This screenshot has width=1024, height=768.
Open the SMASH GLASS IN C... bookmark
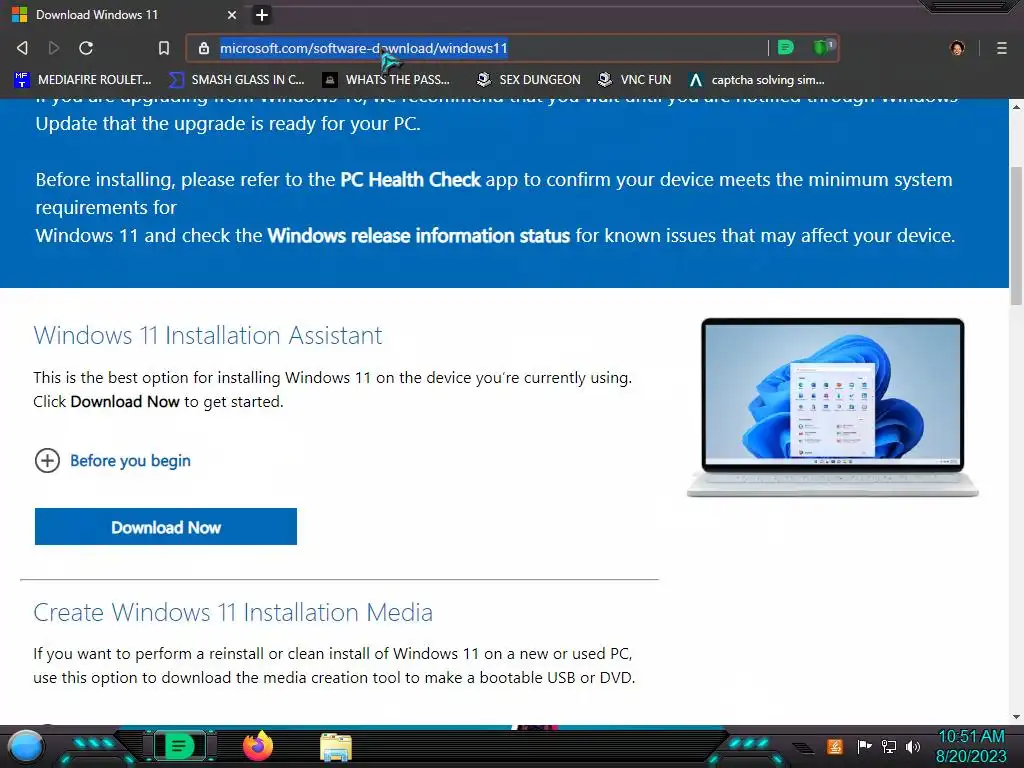(236, 80)
